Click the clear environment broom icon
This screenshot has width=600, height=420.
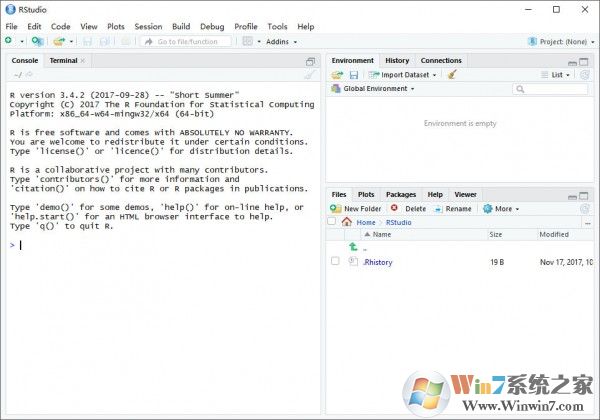(x=452, y=75)
